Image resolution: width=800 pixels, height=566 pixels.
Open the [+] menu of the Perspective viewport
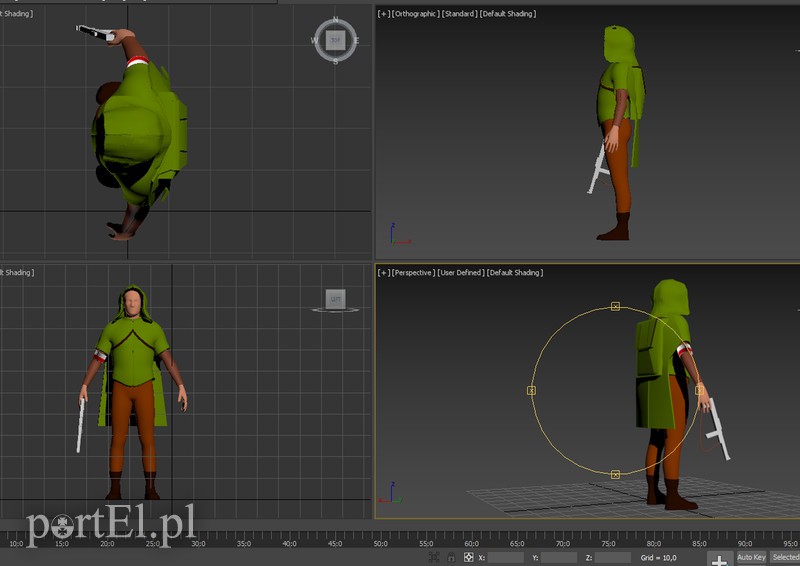(383, 272)
